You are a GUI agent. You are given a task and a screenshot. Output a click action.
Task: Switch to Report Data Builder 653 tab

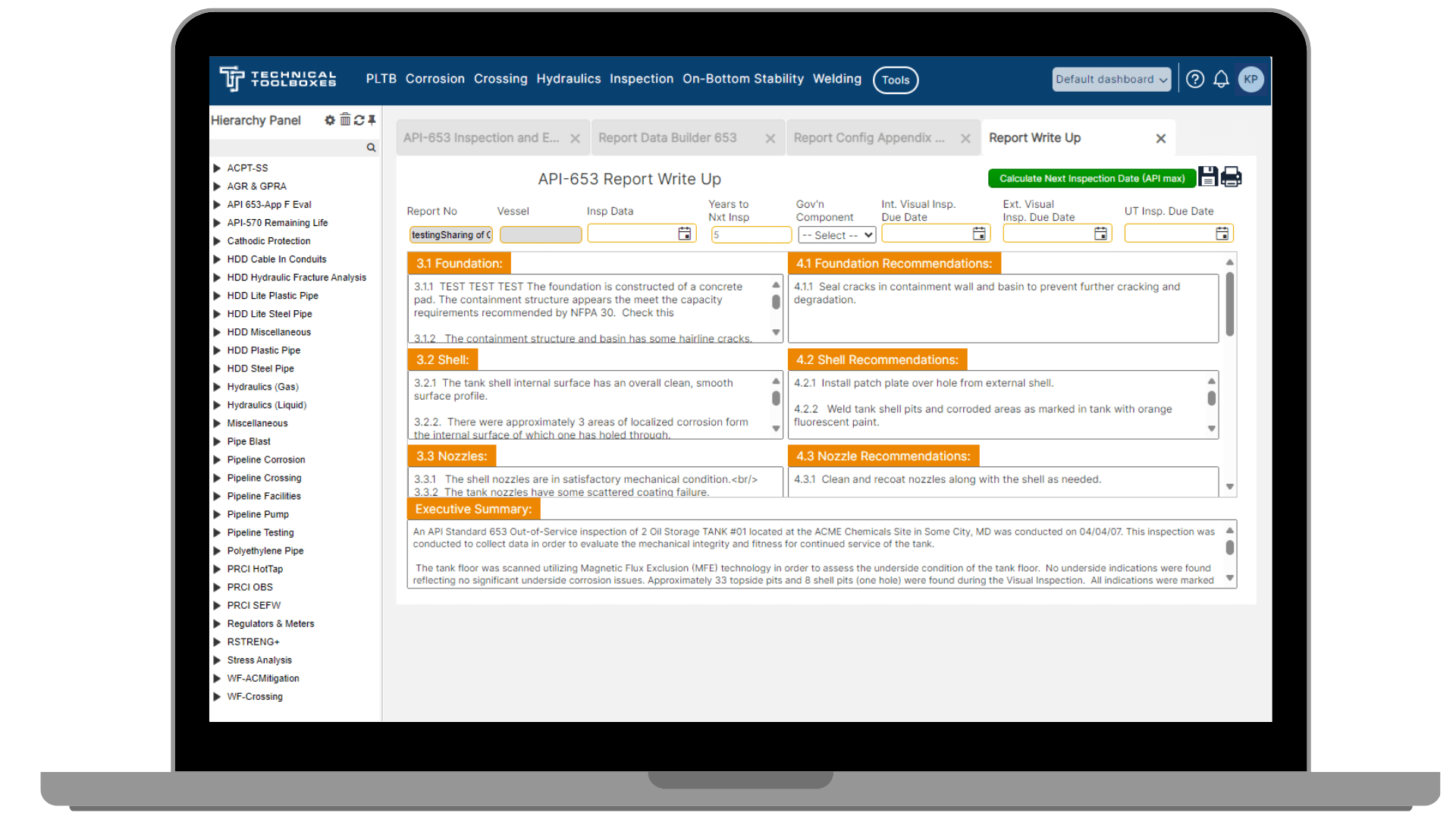point(667,138)
